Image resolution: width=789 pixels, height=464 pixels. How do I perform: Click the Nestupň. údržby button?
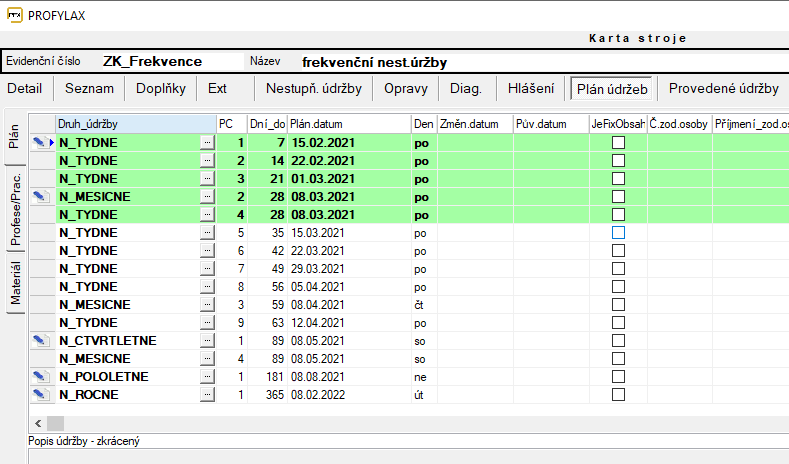[x=313, y=88]
